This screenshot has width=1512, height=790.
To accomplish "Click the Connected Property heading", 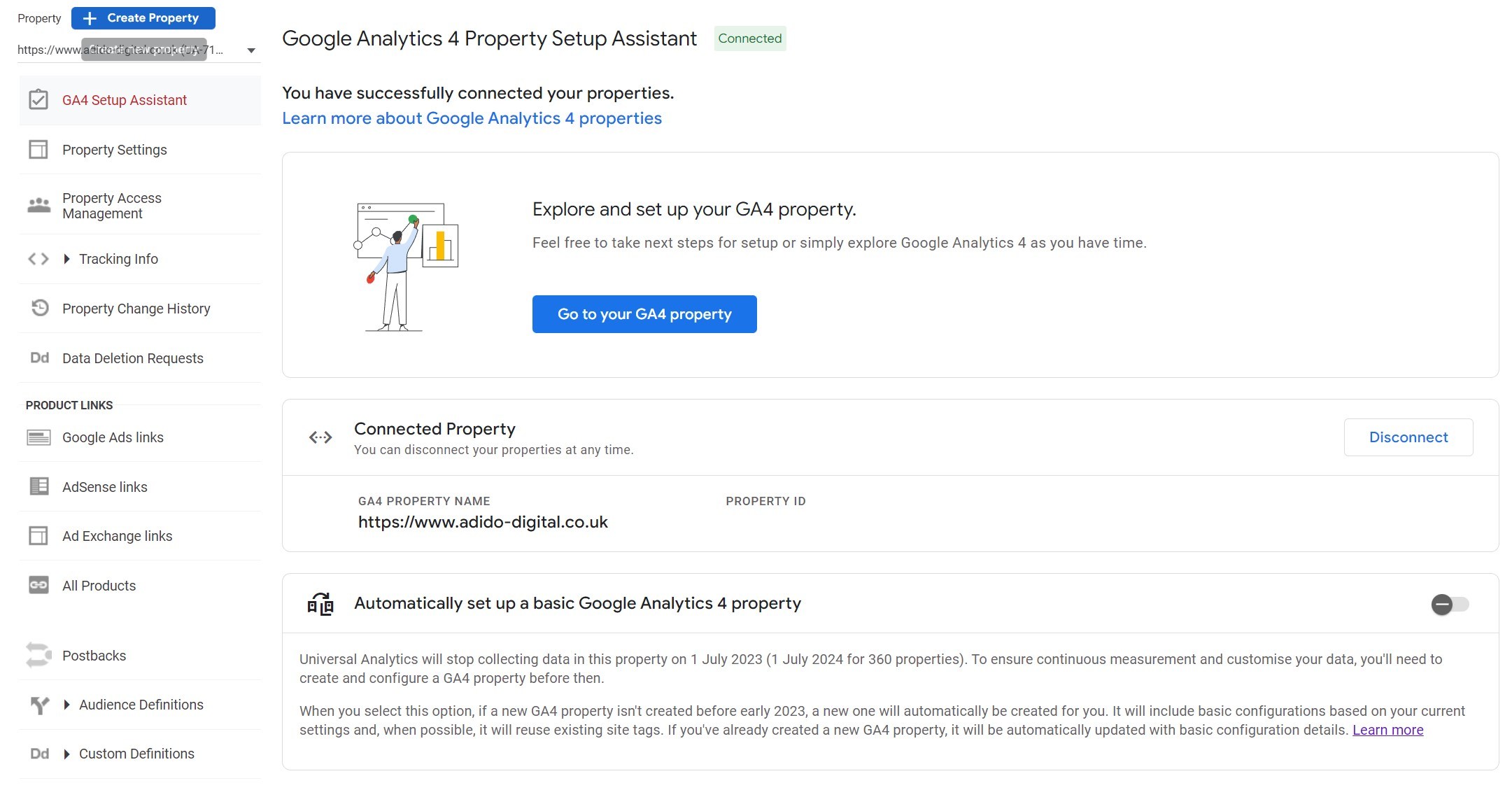I will tap(434, 428).
